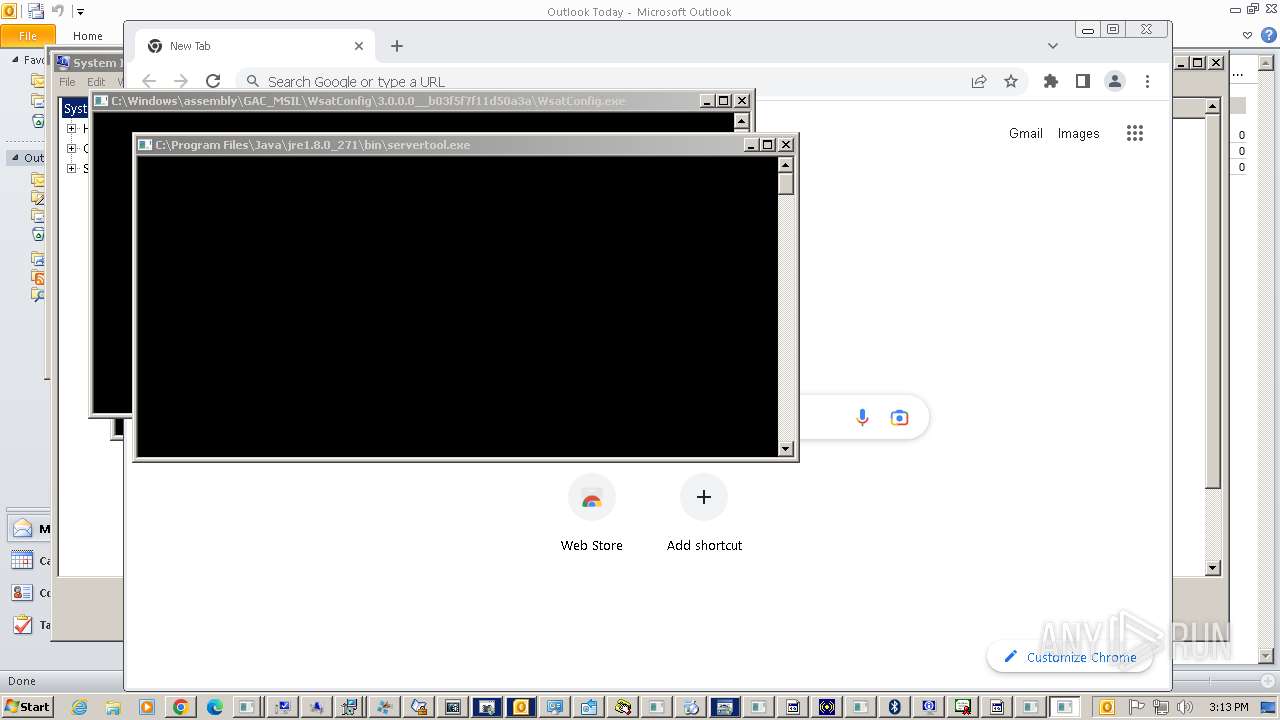Open File Explorer from taskbar

pos(113,707)
